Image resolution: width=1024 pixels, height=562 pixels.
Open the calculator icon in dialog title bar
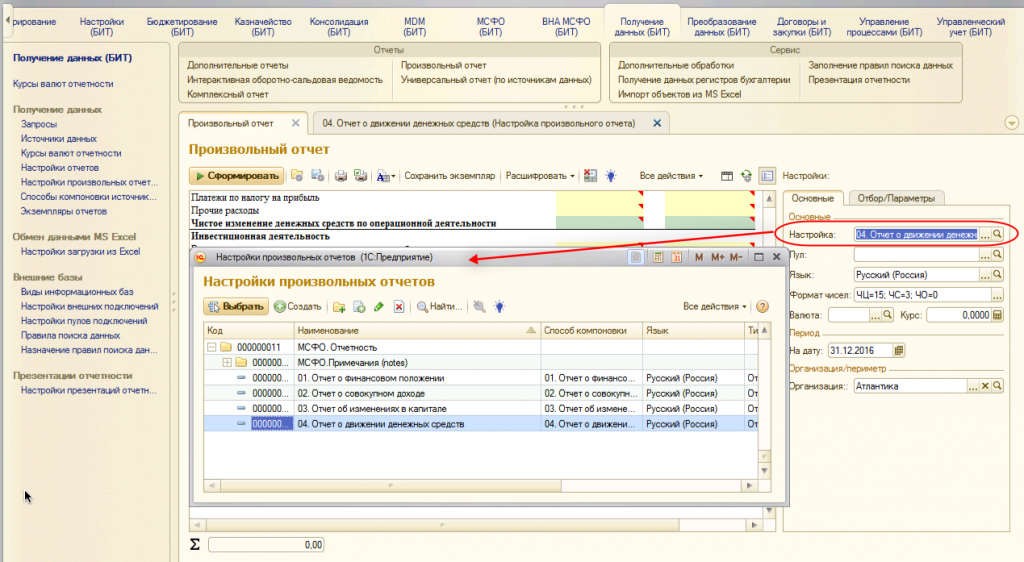click(657, 258)
